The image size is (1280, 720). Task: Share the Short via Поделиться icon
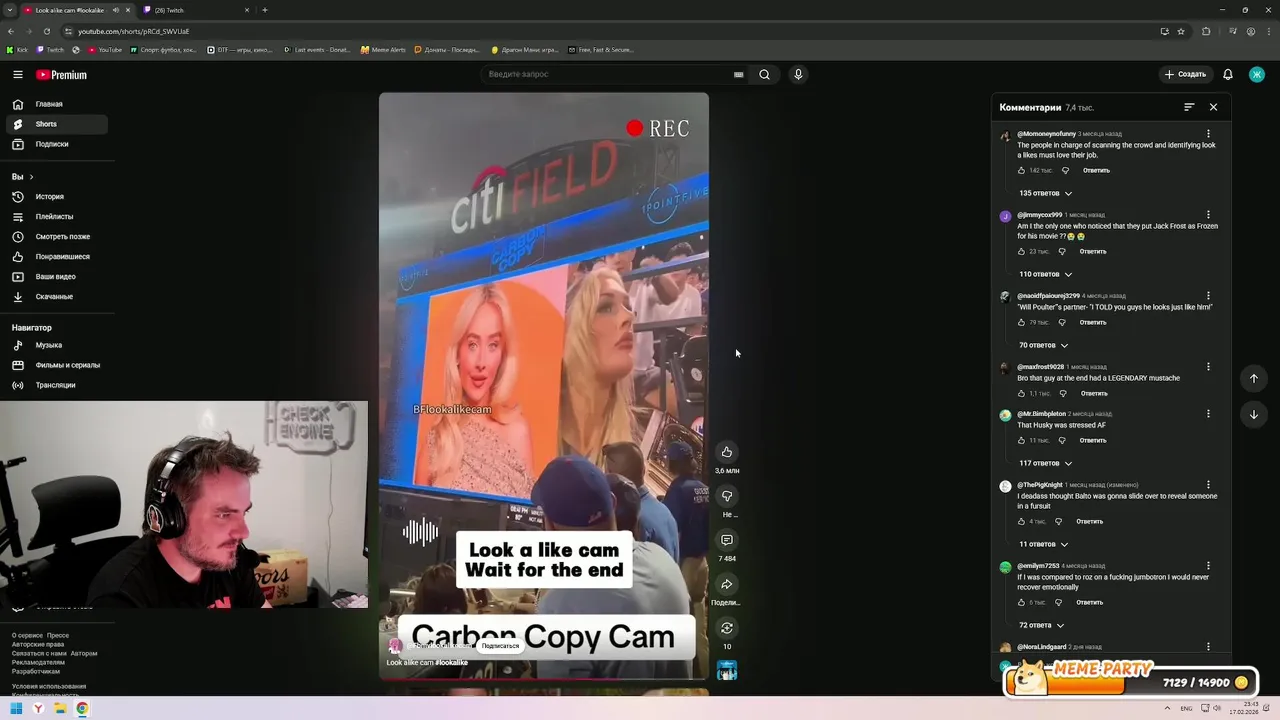tap(727, 584)
